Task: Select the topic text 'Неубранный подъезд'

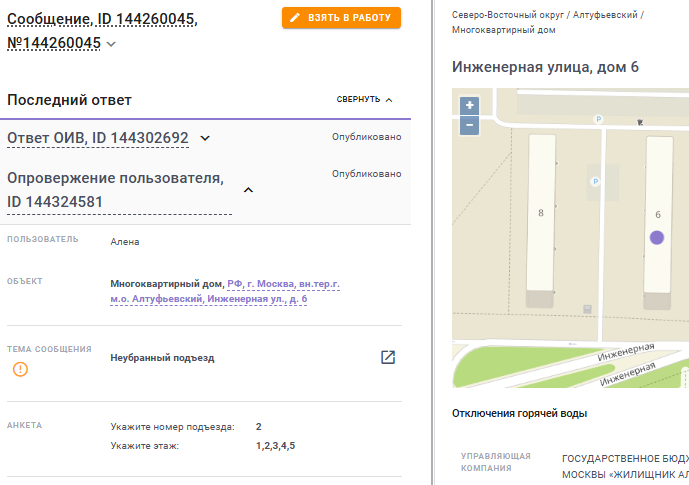Action: coord(162,358)
